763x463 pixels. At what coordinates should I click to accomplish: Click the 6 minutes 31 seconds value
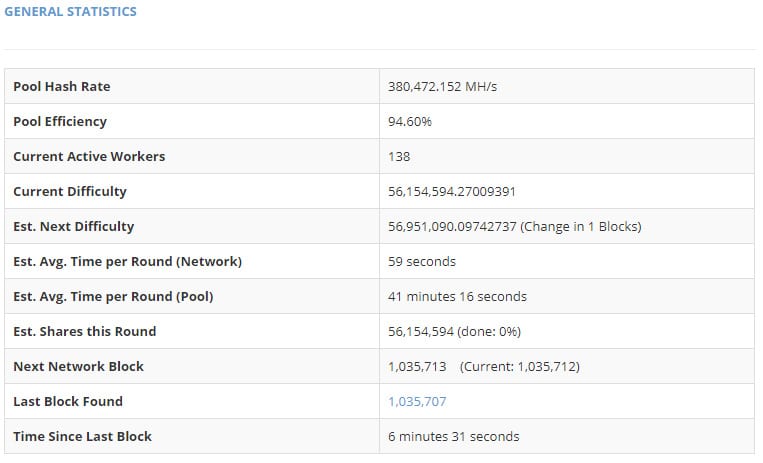point(454,436)
